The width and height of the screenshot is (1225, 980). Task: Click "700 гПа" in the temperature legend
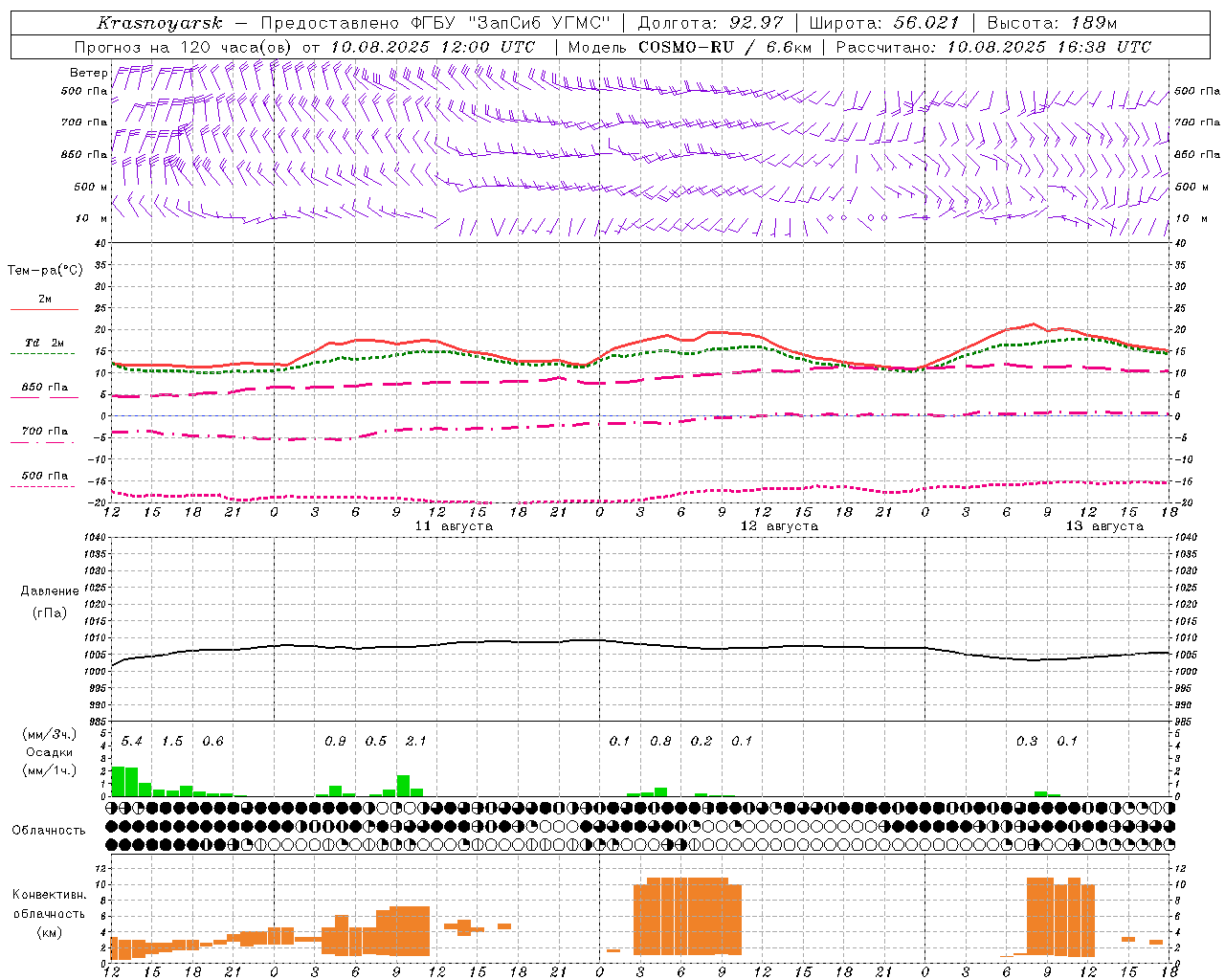[x=44, y=432]
